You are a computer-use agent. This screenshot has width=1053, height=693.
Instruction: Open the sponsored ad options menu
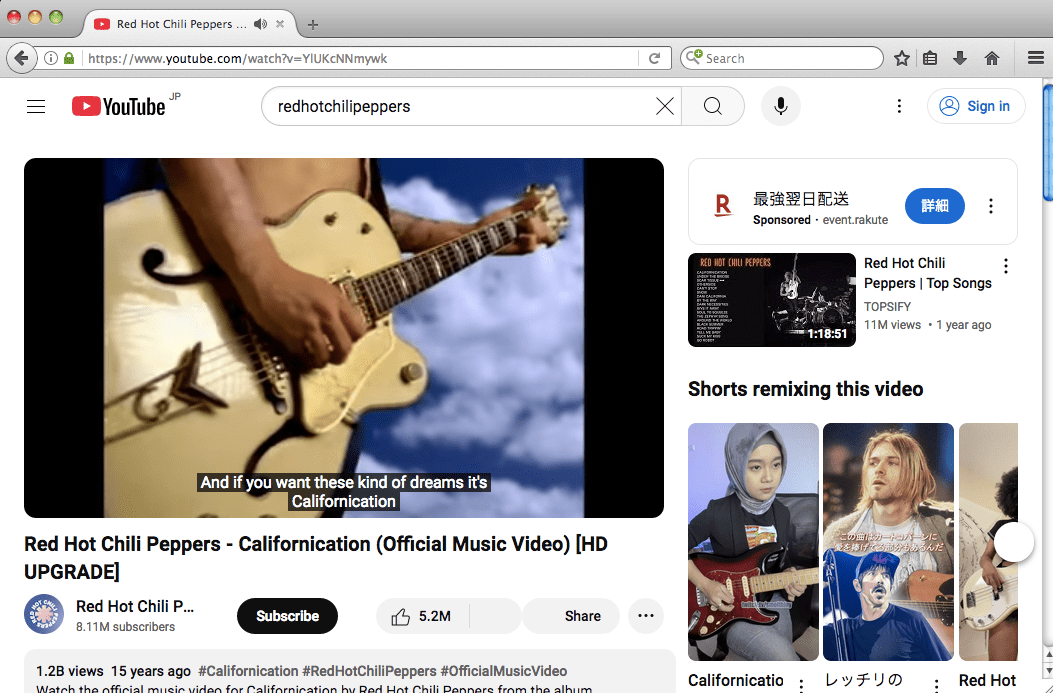pos(991,206)
